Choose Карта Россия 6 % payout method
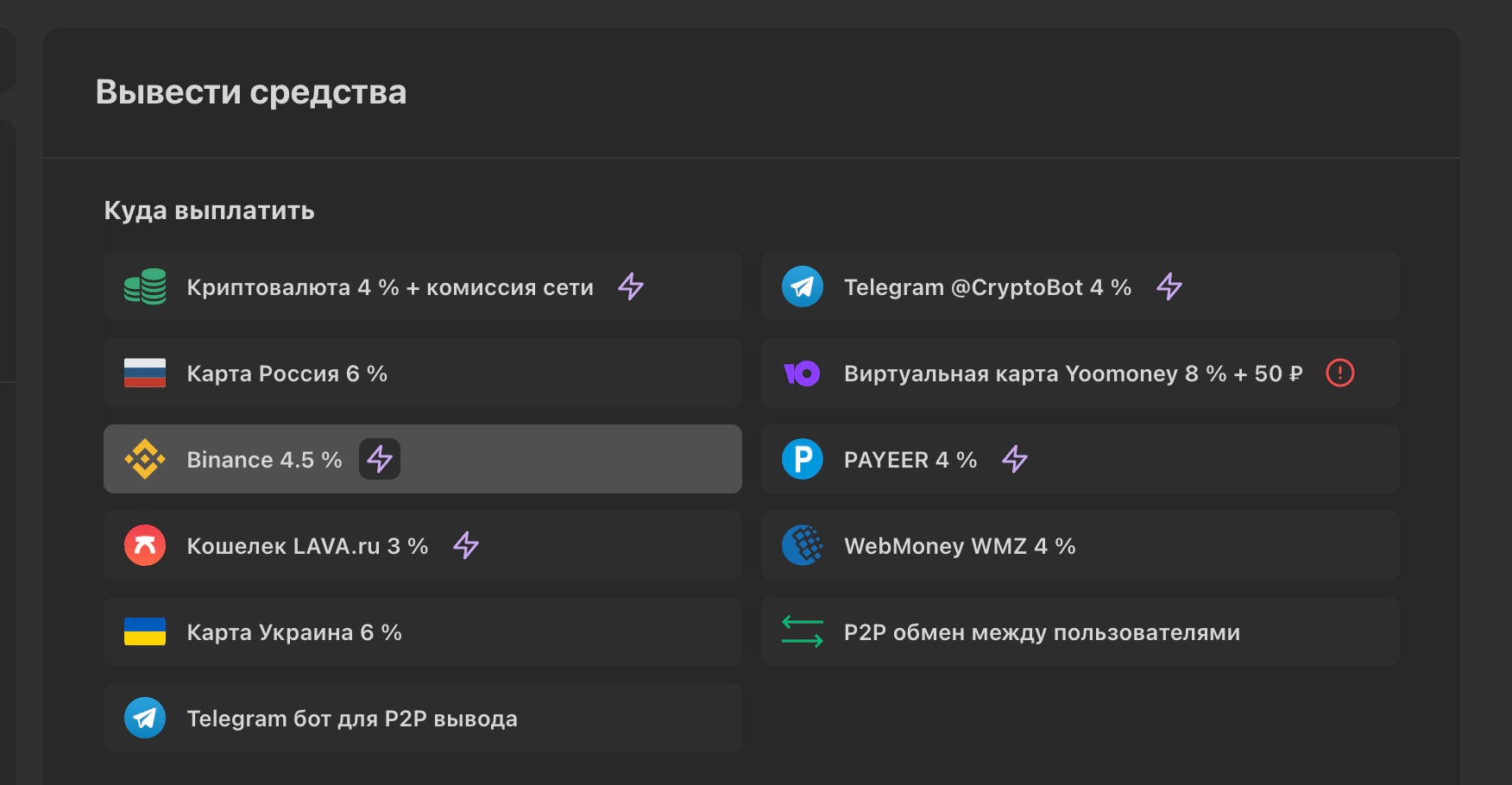 pyautogui.click(x=287, y=374)
